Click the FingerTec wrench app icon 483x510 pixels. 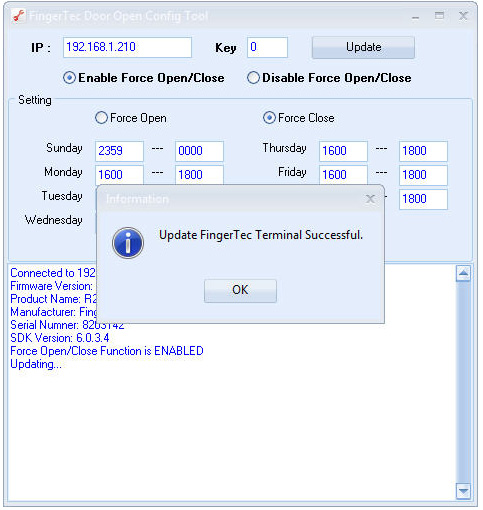18,16
